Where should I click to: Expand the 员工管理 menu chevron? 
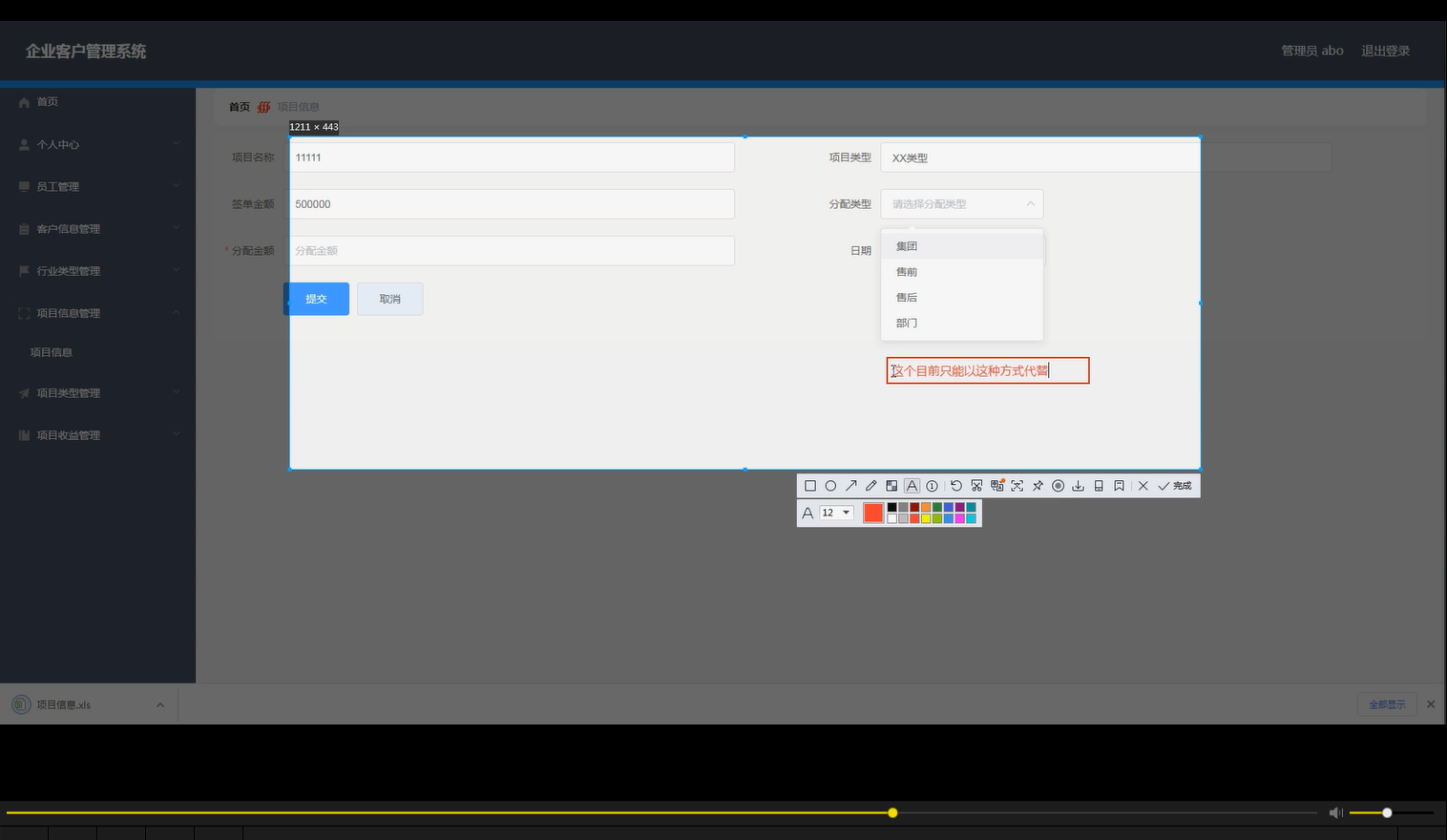177,186
